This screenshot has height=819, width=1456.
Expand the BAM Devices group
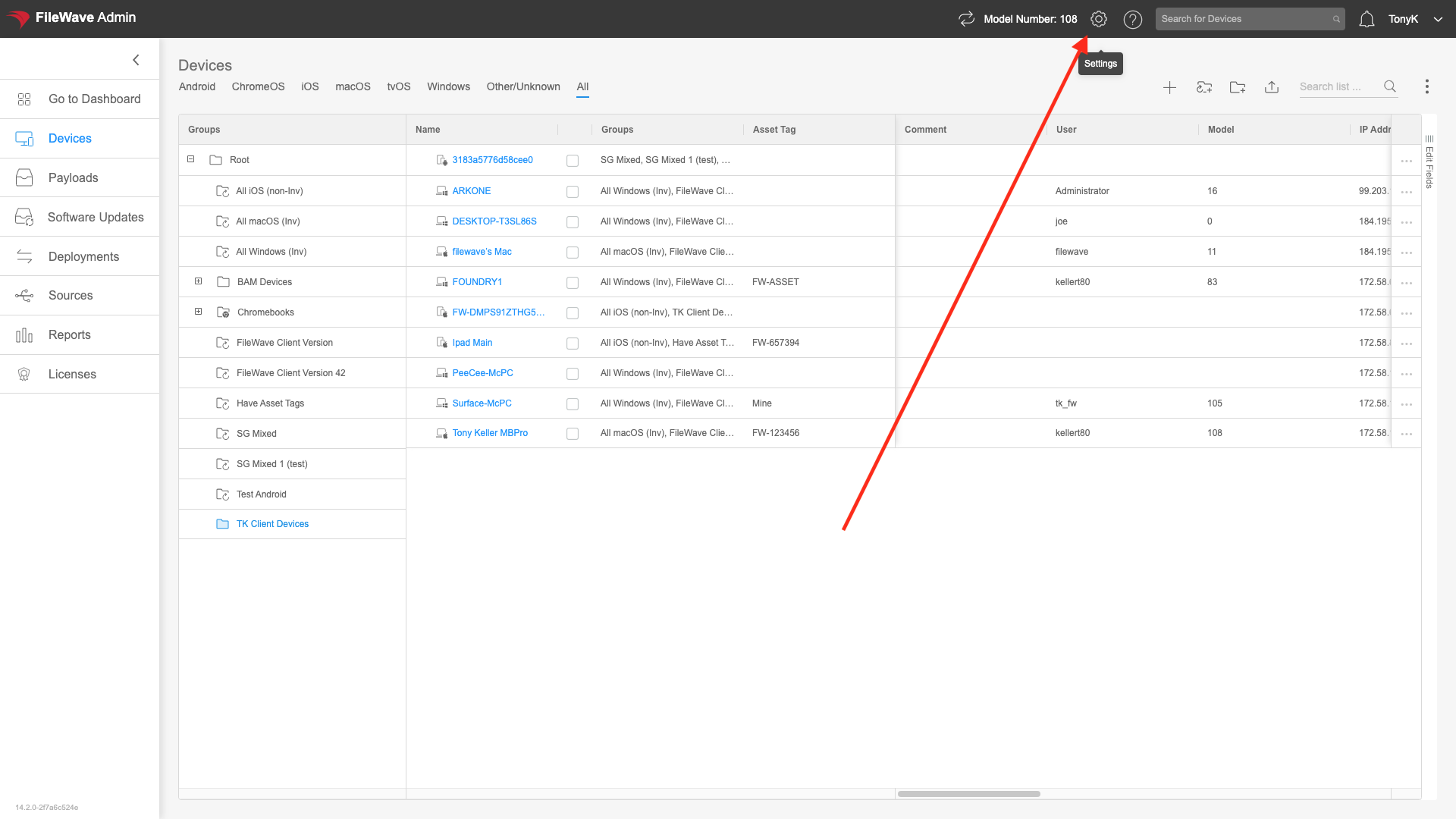[198, 281]
